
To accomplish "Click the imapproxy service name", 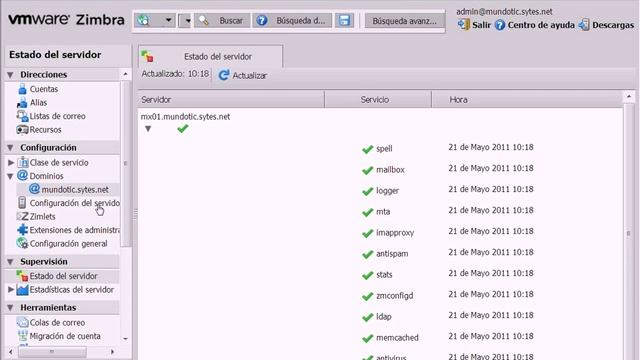I will point(395,233).
